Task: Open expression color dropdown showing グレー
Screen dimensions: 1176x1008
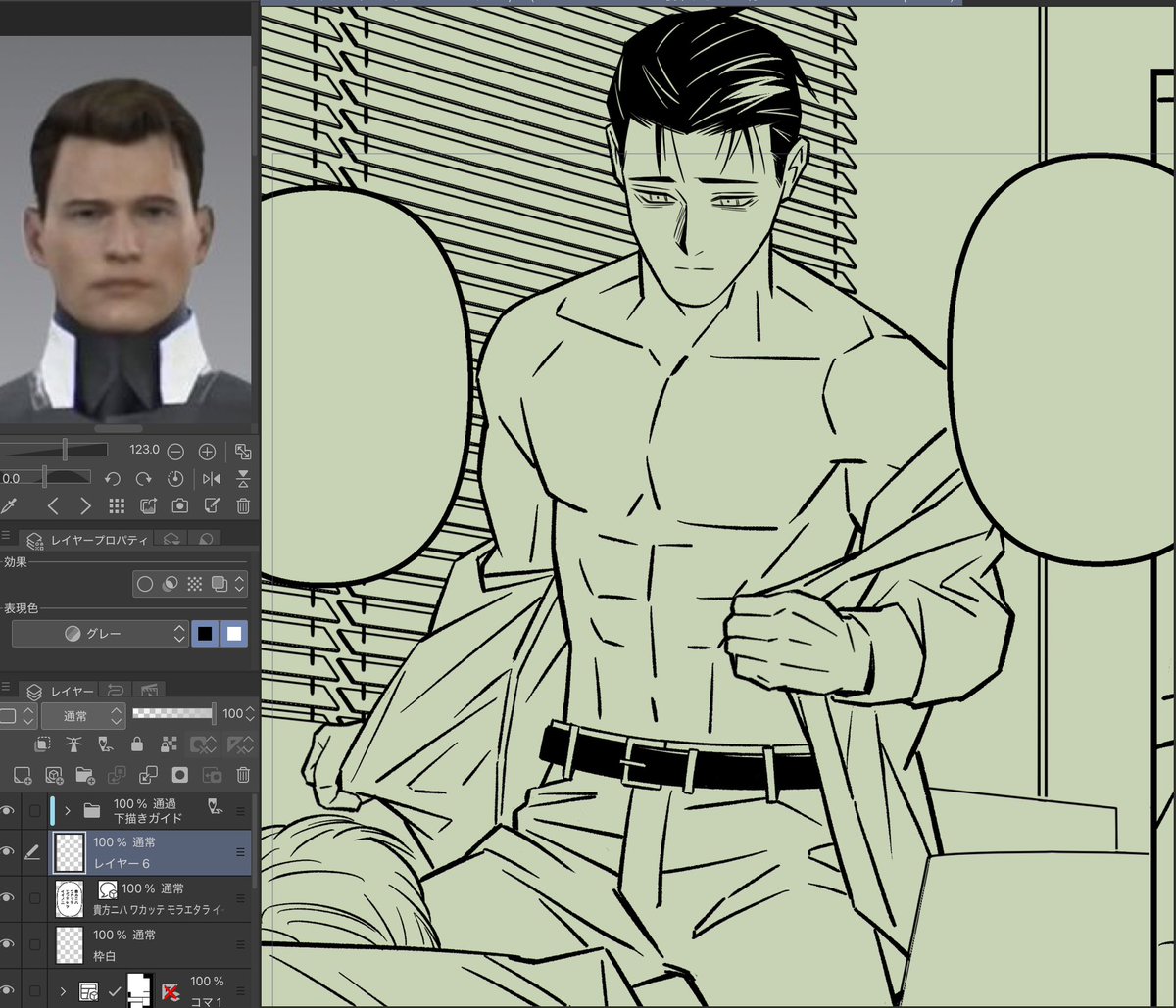Action: [x=99, y=634]
